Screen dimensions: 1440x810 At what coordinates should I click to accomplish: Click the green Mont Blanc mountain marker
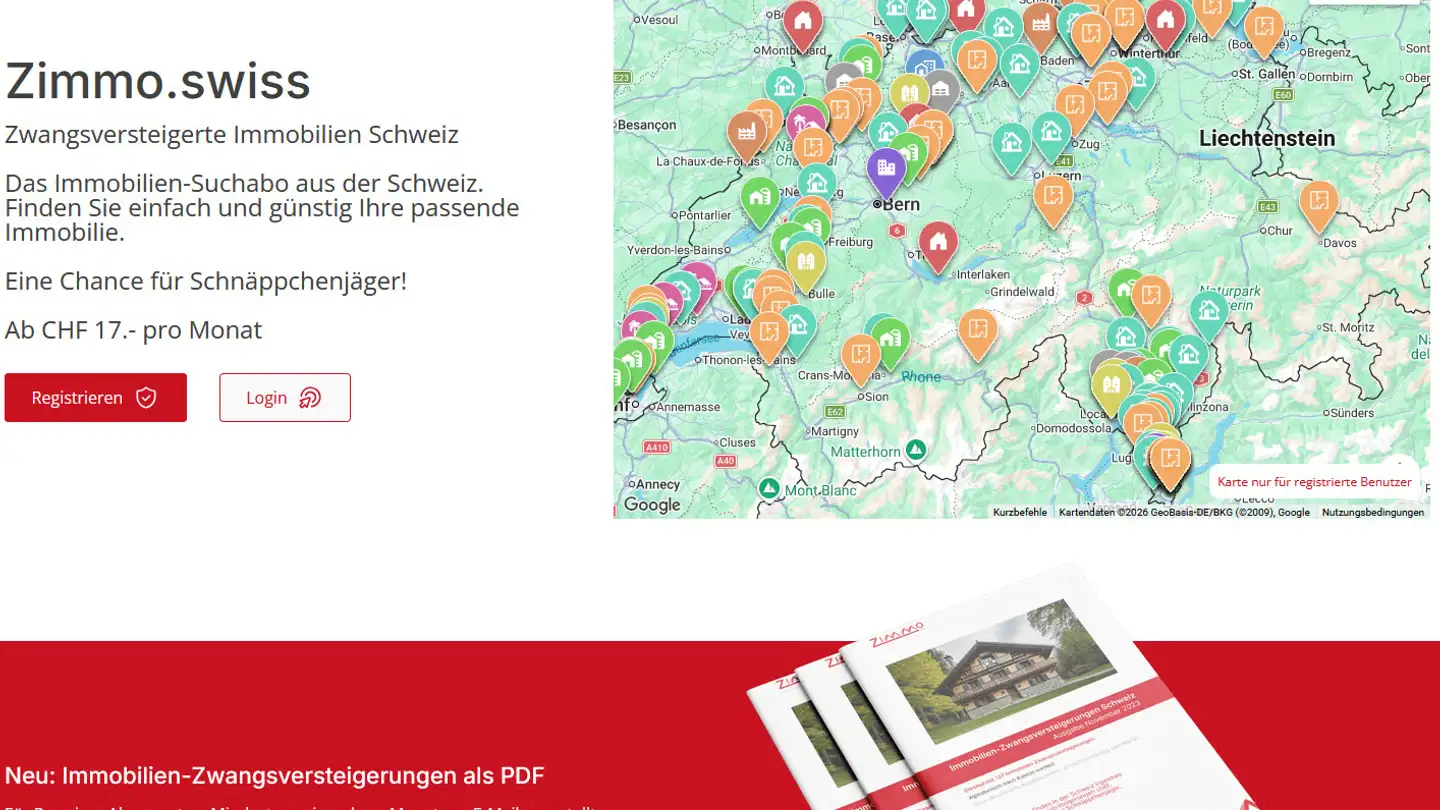769,489
